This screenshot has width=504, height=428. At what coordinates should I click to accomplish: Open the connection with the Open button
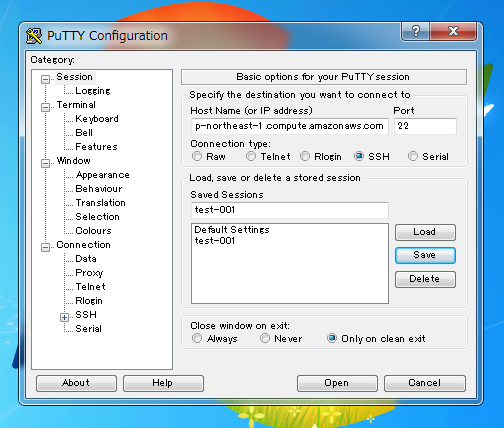[x=337, y=383]
